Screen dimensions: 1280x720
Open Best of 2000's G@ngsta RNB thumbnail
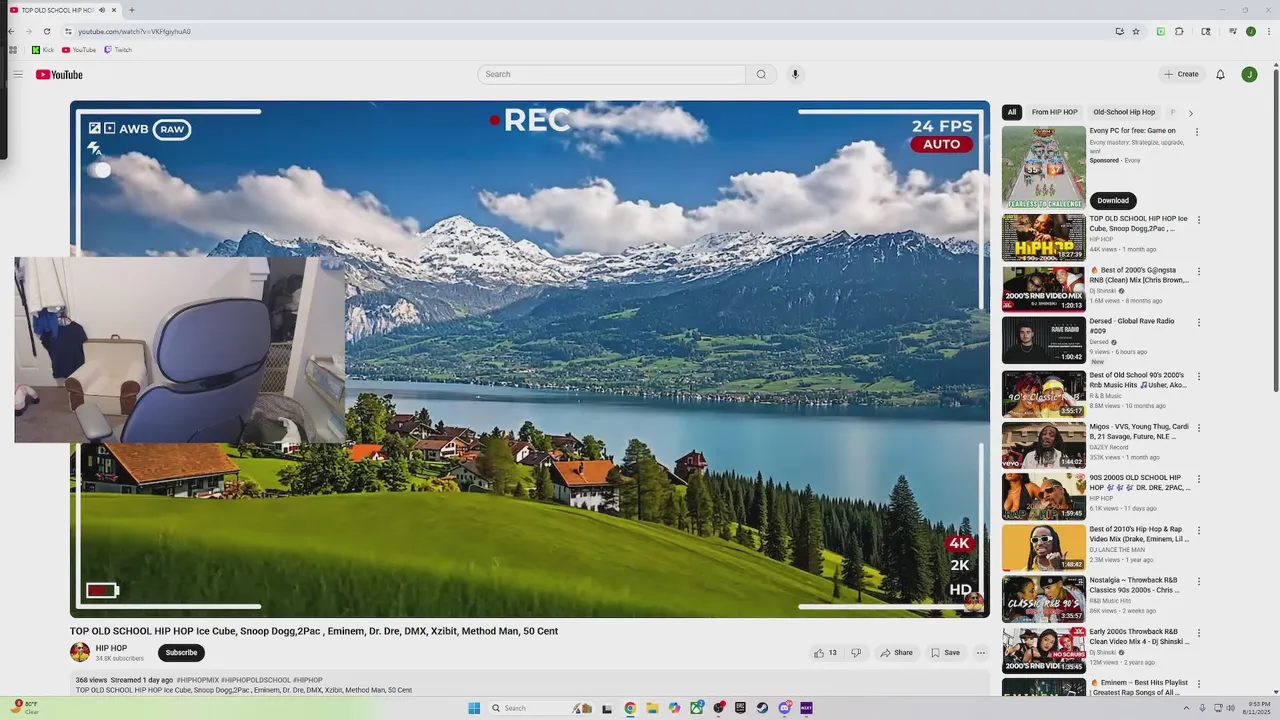[x=1044, y=289]
